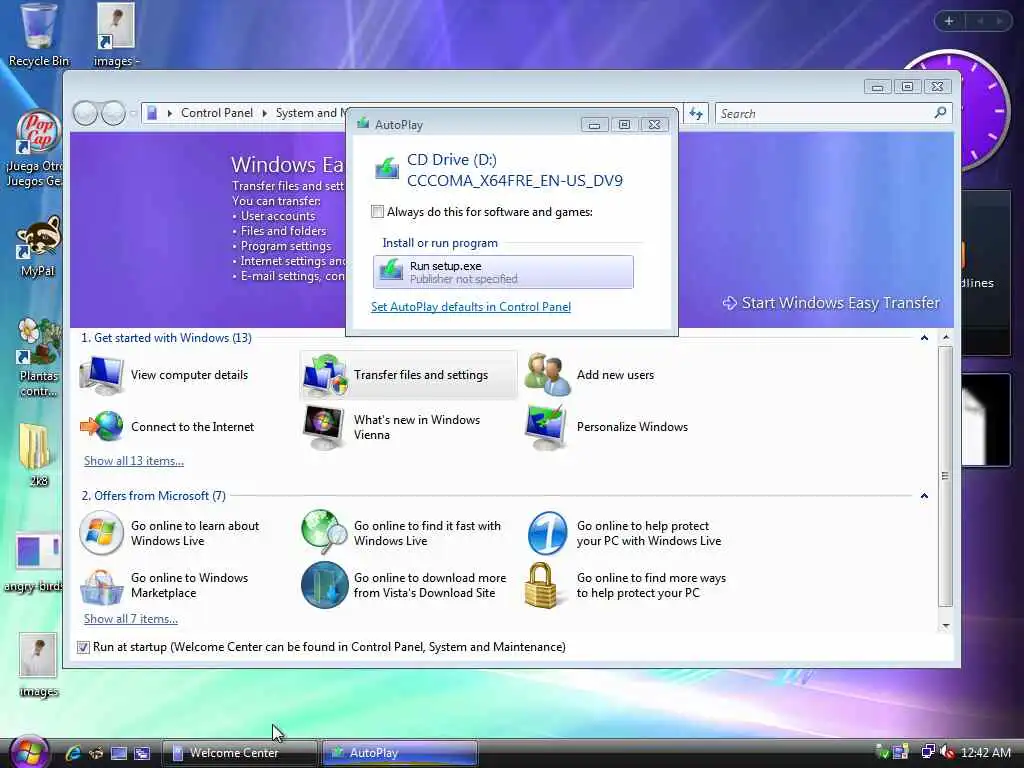Screen dimensions: 1024x768
Task: Expand the Control Panel breadcrumb arrow
Action: [264, 114]
